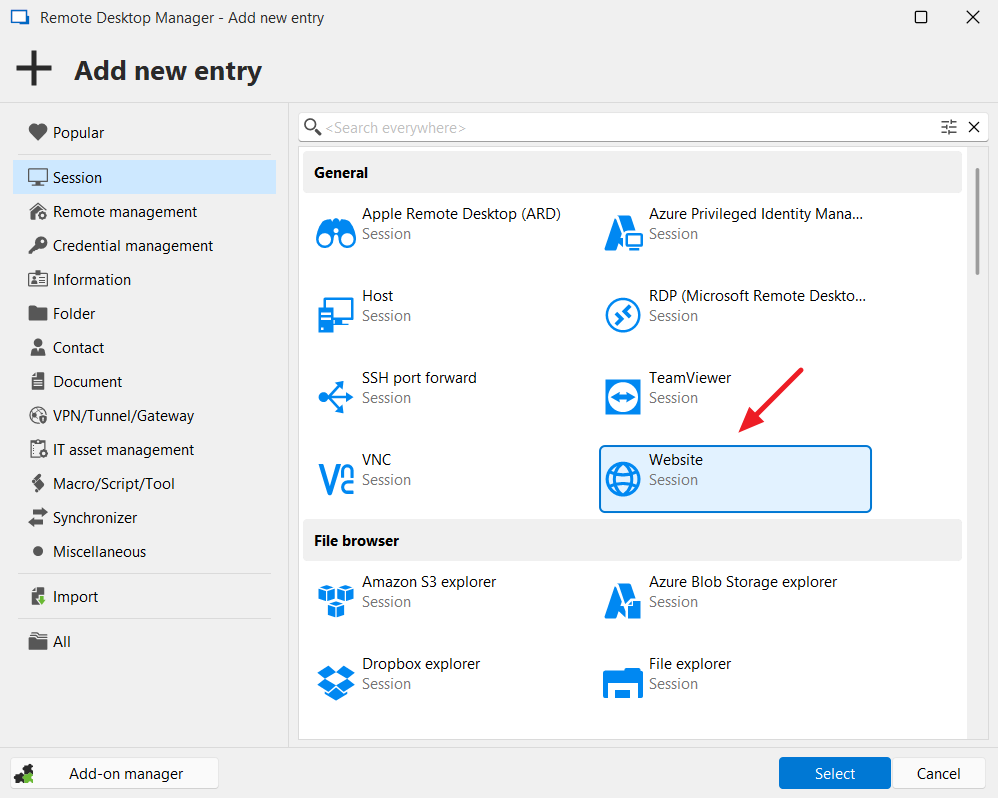Viewport: 998px width, 798px height.
Task: Select the Apple Remote Desktop binoculars icon
Action: (335, 233)
